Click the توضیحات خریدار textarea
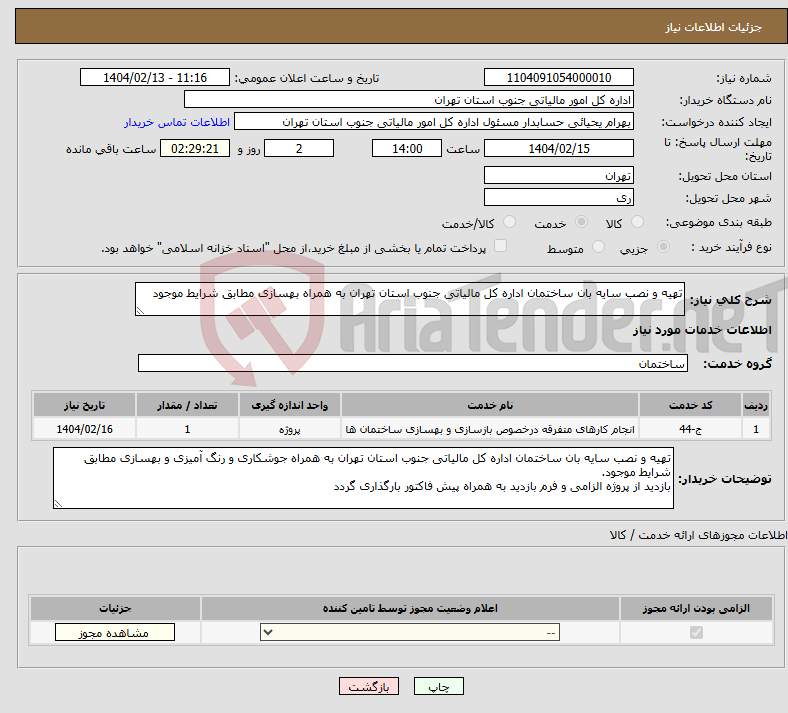788x713 pixels. click(363, 478)
